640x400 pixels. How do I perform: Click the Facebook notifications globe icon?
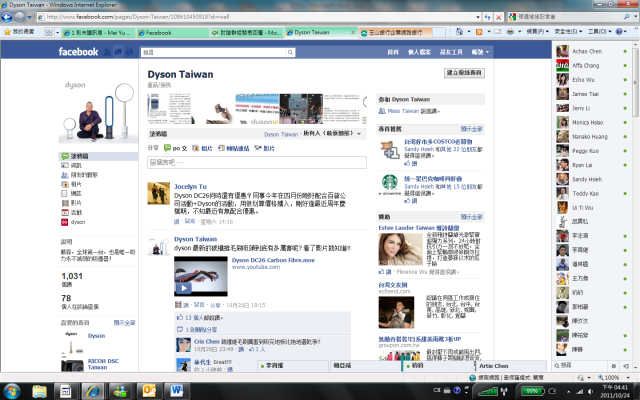(x=129, y=52)
